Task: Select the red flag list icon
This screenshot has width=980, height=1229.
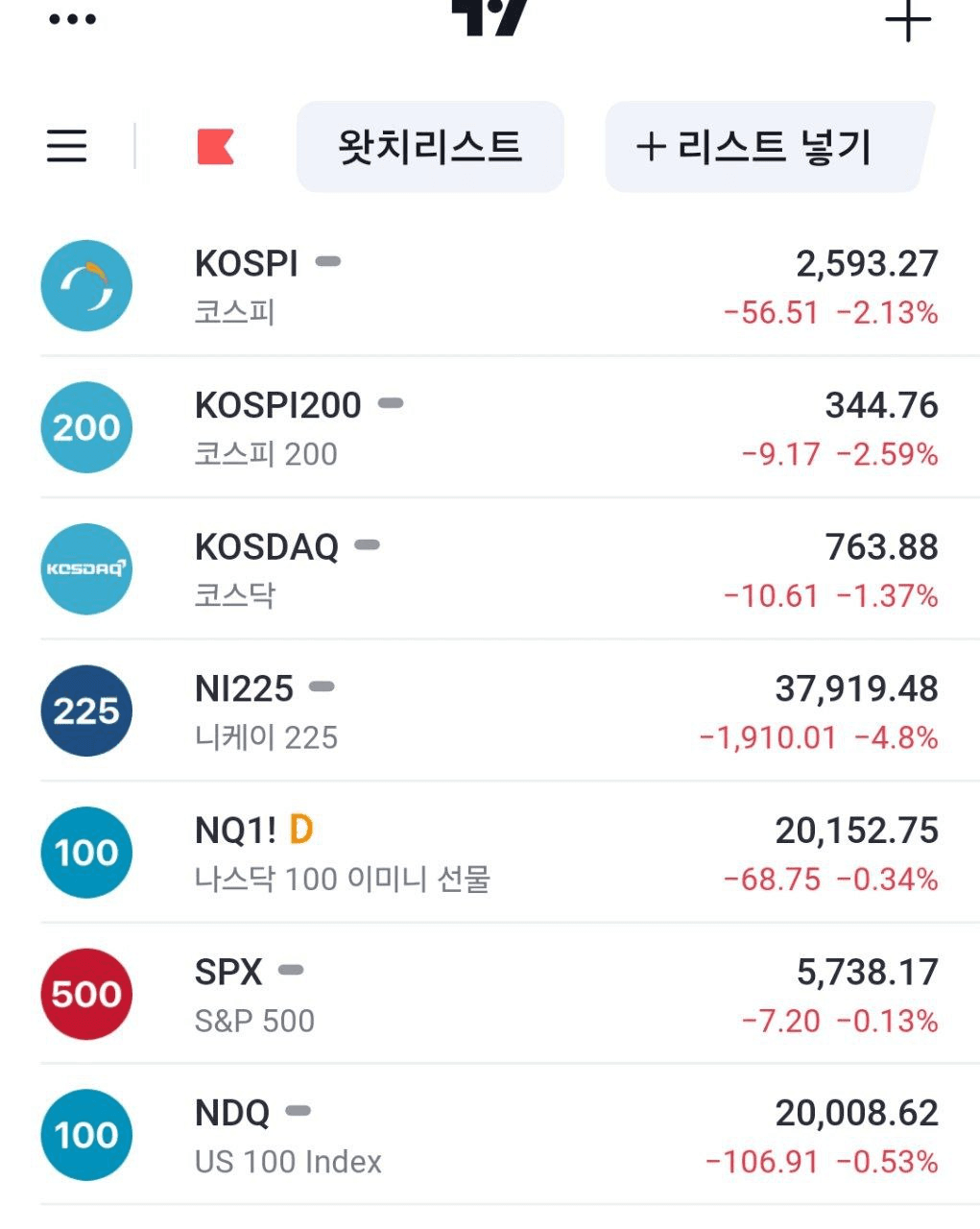Action: (x=215, y=146)
